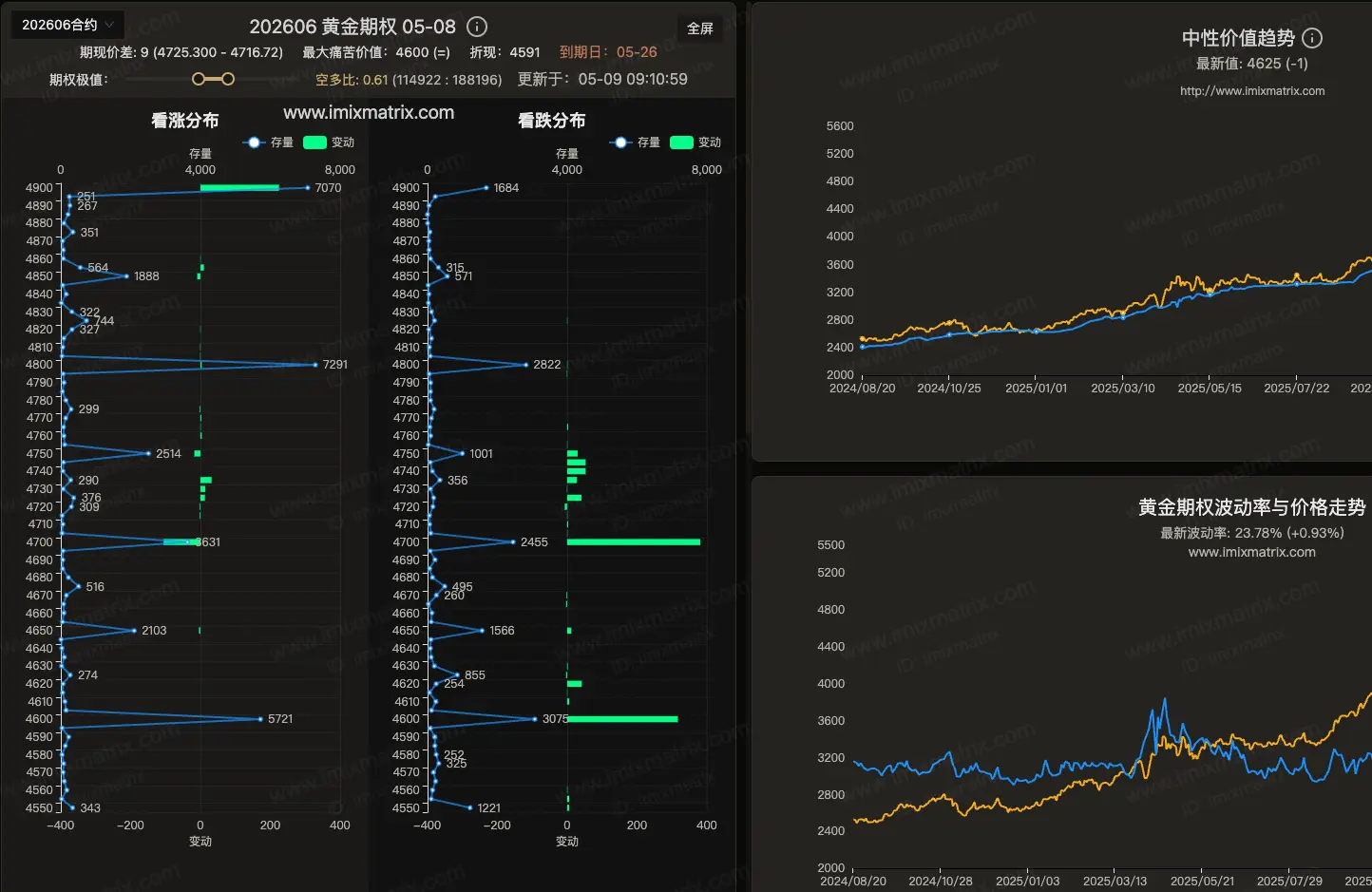Click the 855 data label in put chart
Viewport: 1372px width, 892px height.
(475, 675)
